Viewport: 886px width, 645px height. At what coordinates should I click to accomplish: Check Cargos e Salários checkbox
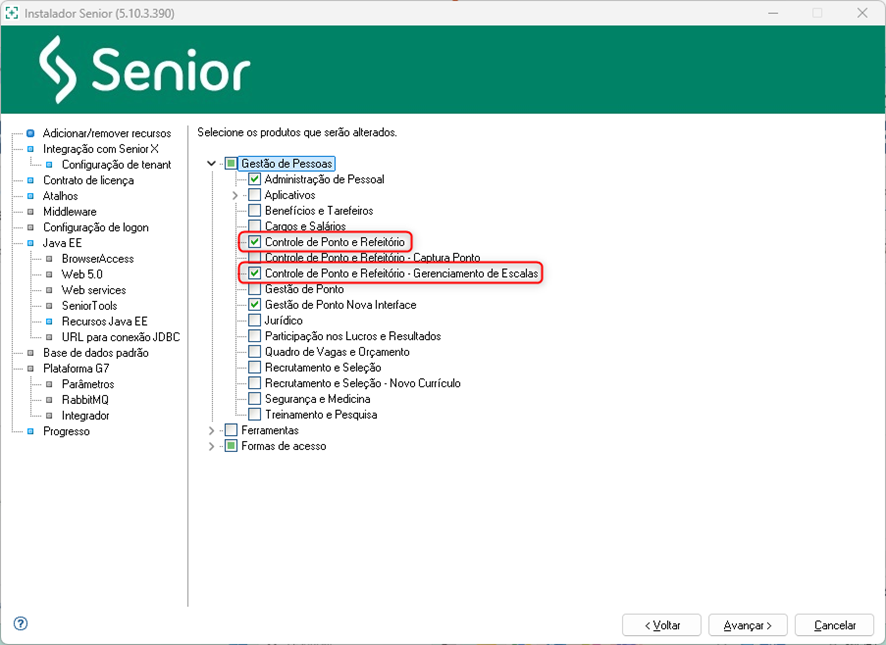tap(255, 226)
